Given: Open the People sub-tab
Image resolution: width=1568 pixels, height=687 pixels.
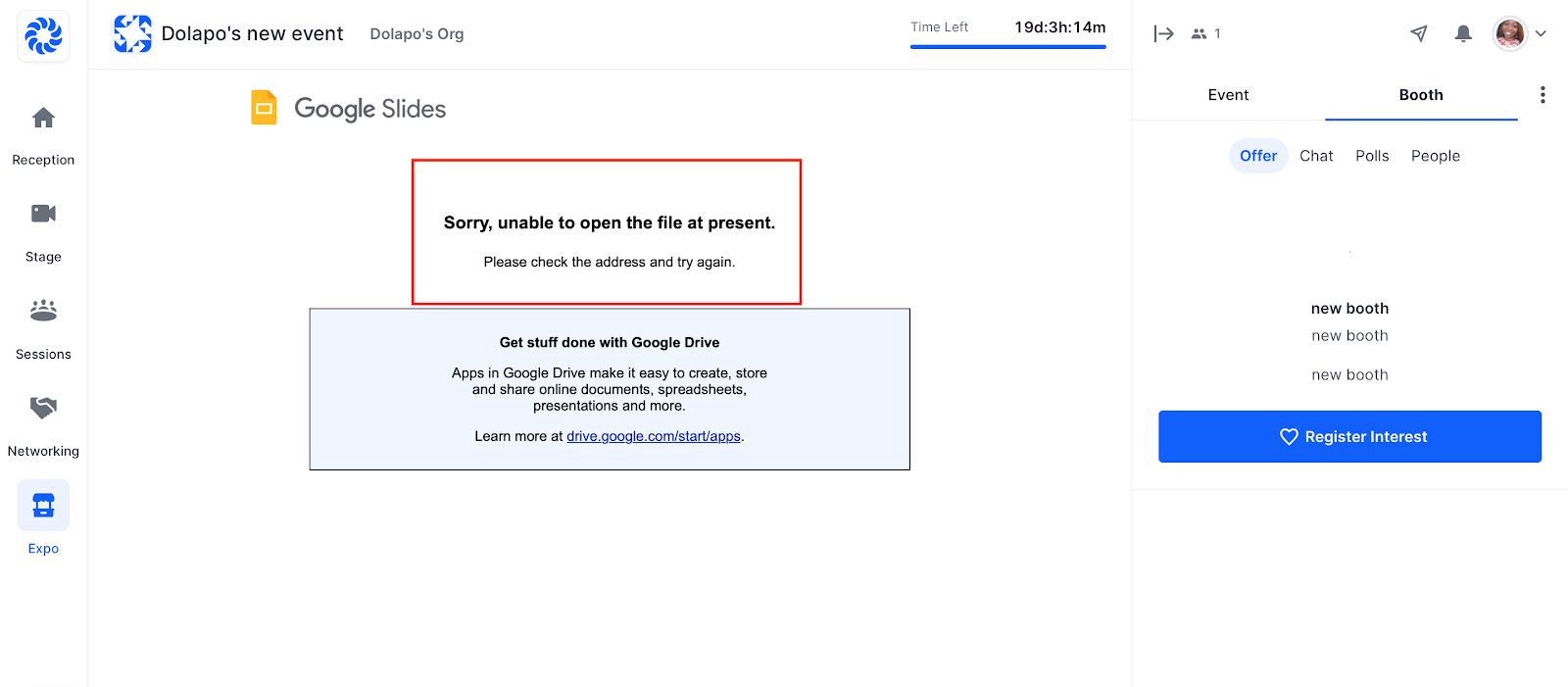Looking at the screenshot, I should point(1436,156).
